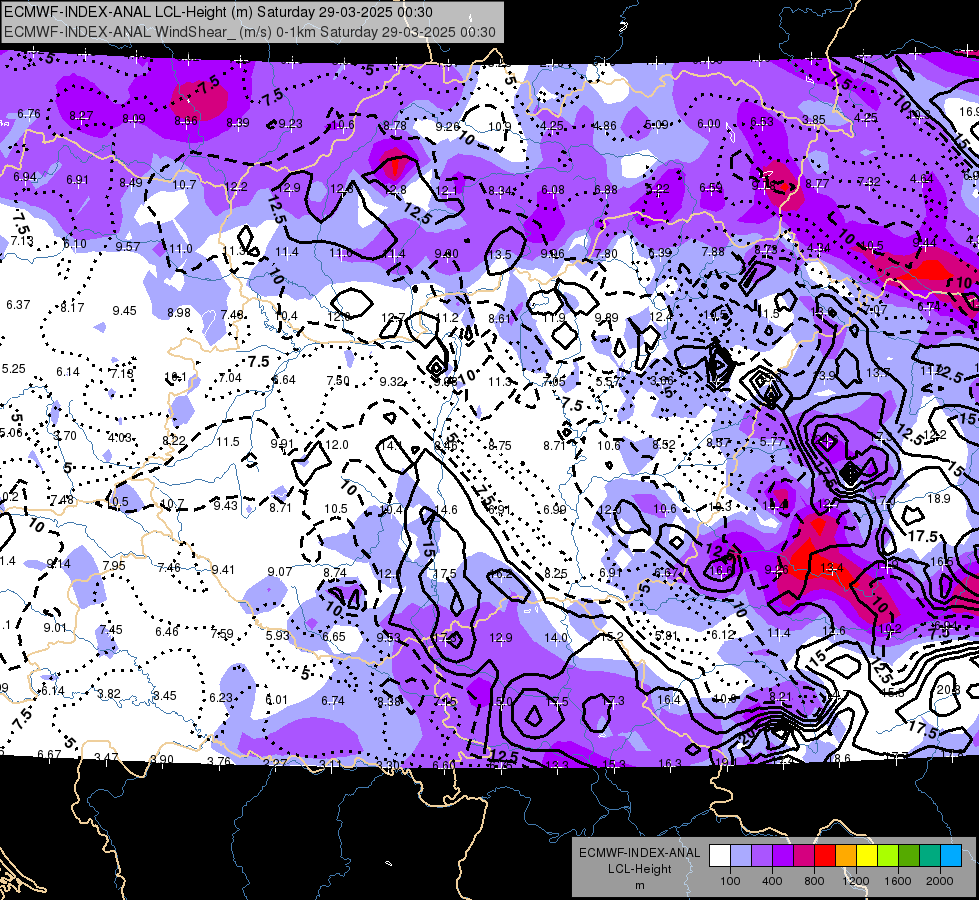The height and width of the screenshot is (900, 979).
Task: Click the shear value 8.52
Action: [664, 444]
